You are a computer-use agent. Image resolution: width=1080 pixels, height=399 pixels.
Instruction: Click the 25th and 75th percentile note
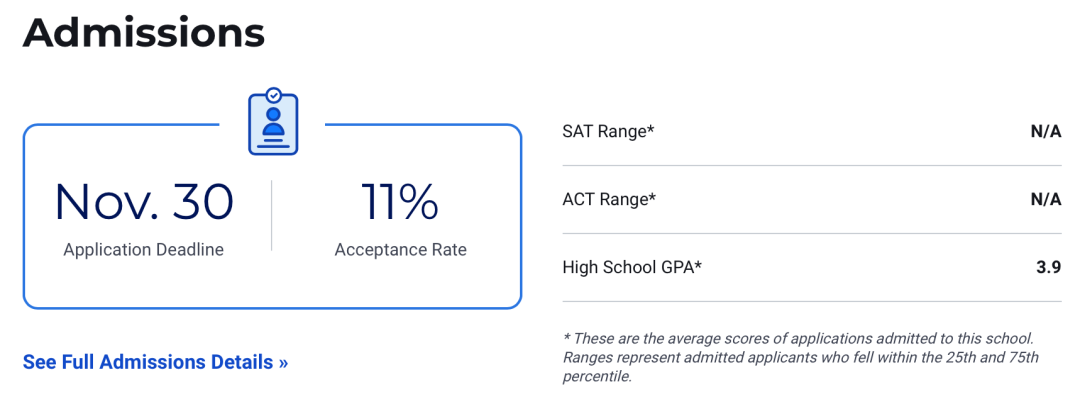click(x=800, y=368)
